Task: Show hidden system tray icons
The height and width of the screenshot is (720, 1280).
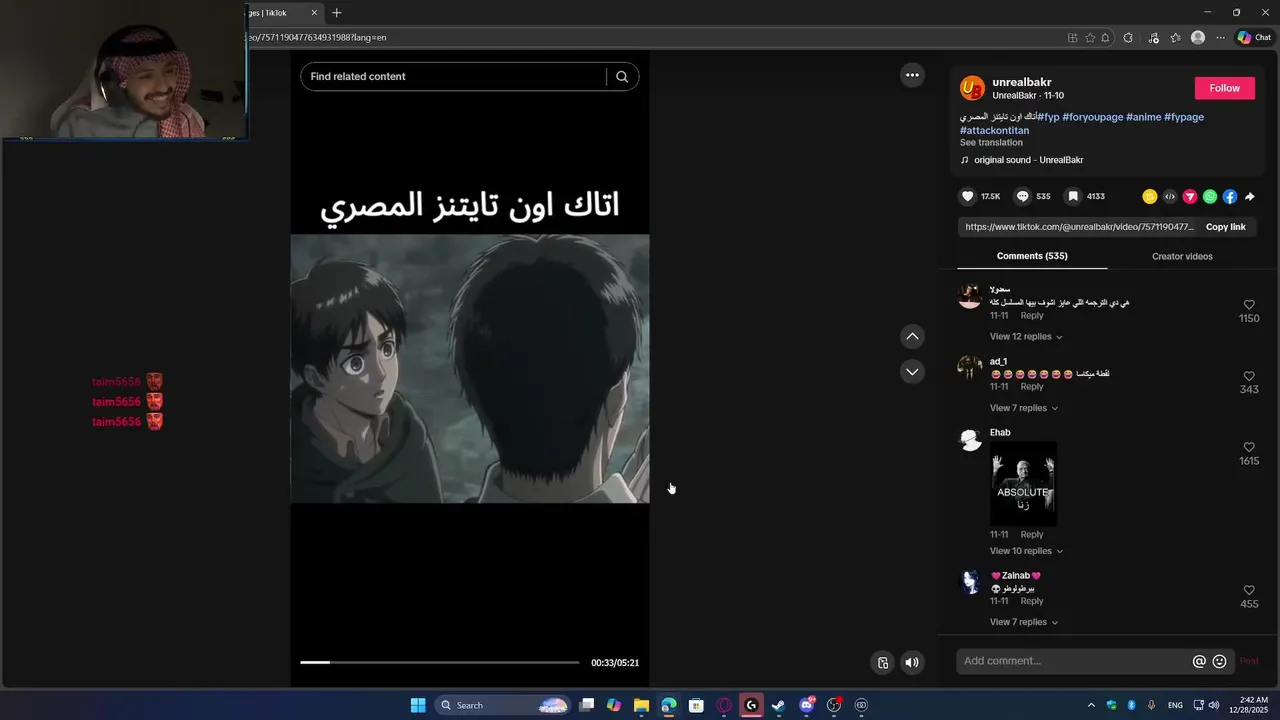Action: coord(1091,705)
